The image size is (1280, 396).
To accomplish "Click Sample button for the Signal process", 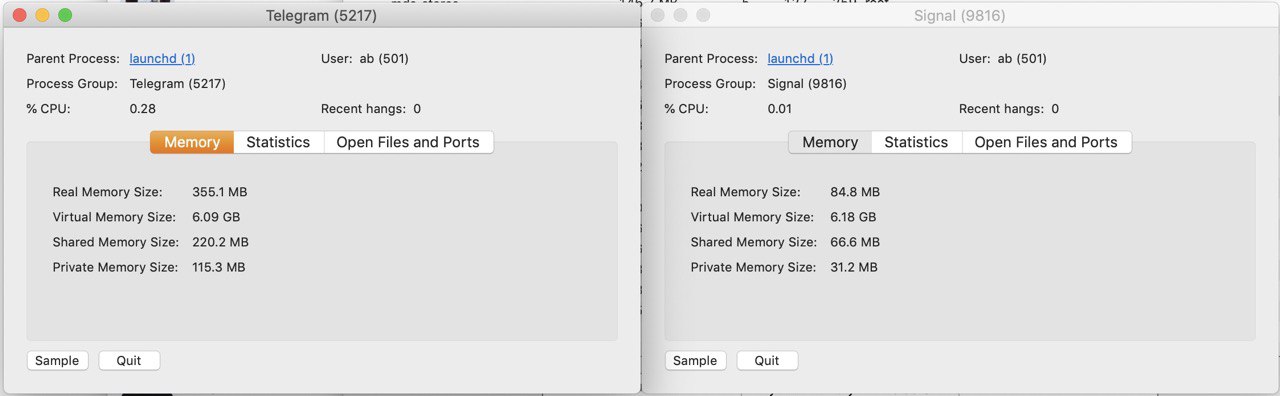I will [695, 361].
